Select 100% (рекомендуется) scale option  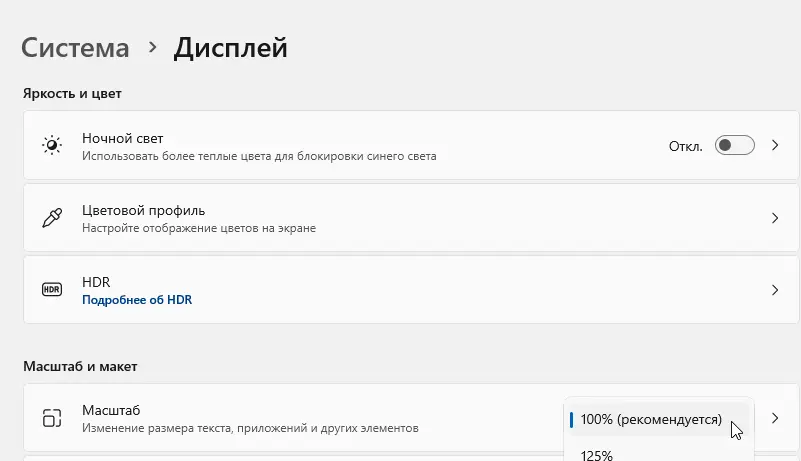(x=650, y=419)
